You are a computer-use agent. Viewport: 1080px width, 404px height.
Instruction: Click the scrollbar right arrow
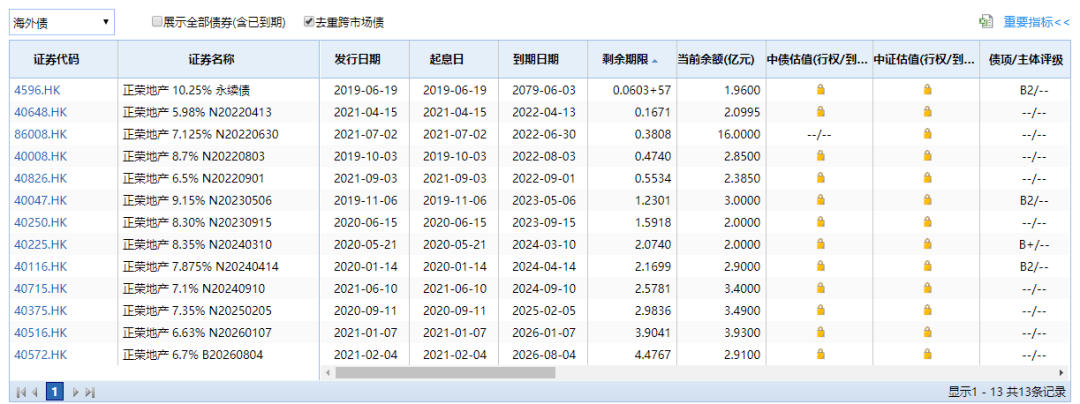point(1060,372)
